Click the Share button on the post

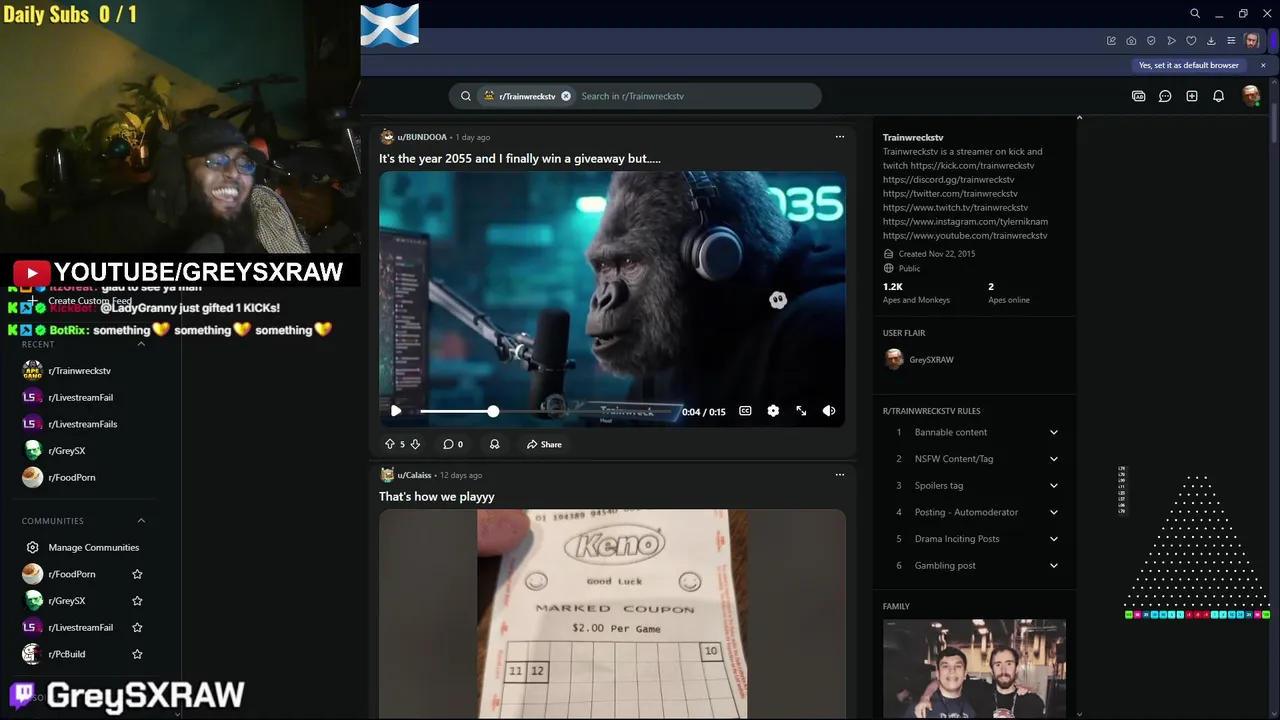(x=544, y=444)
